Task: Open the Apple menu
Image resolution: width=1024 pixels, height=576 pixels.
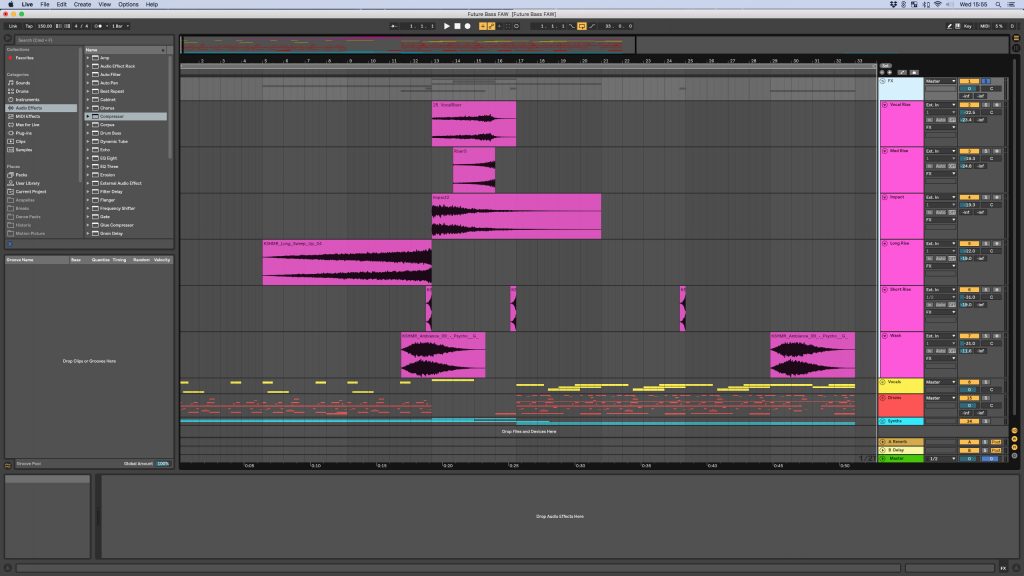Action: coord(10,5)
